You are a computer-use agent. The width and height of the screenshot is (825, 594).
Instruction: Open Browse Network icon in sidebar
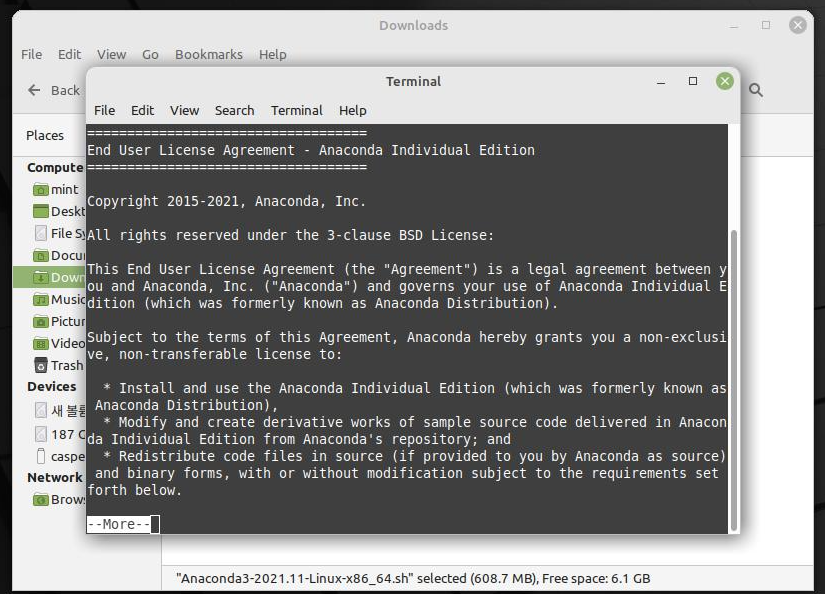pos(41,499)
